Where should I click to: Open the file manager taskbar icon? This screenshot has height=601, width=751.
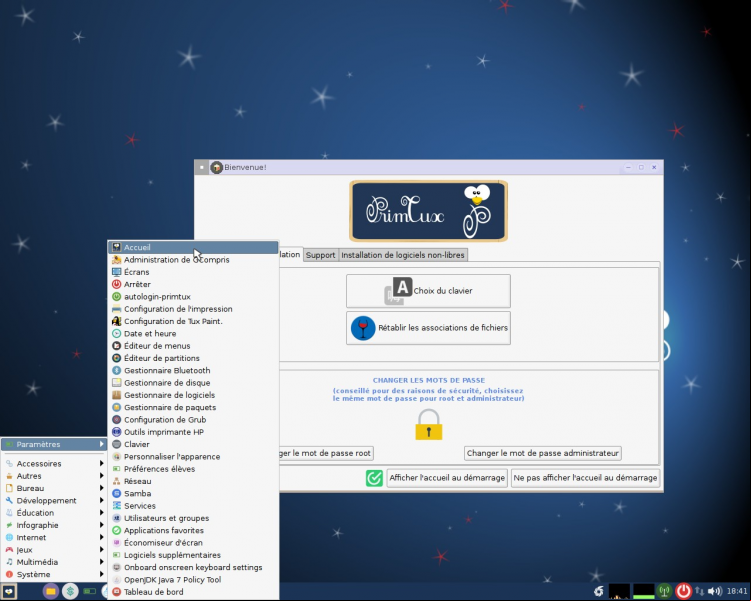pyautogui.click(x=51, y=591)
